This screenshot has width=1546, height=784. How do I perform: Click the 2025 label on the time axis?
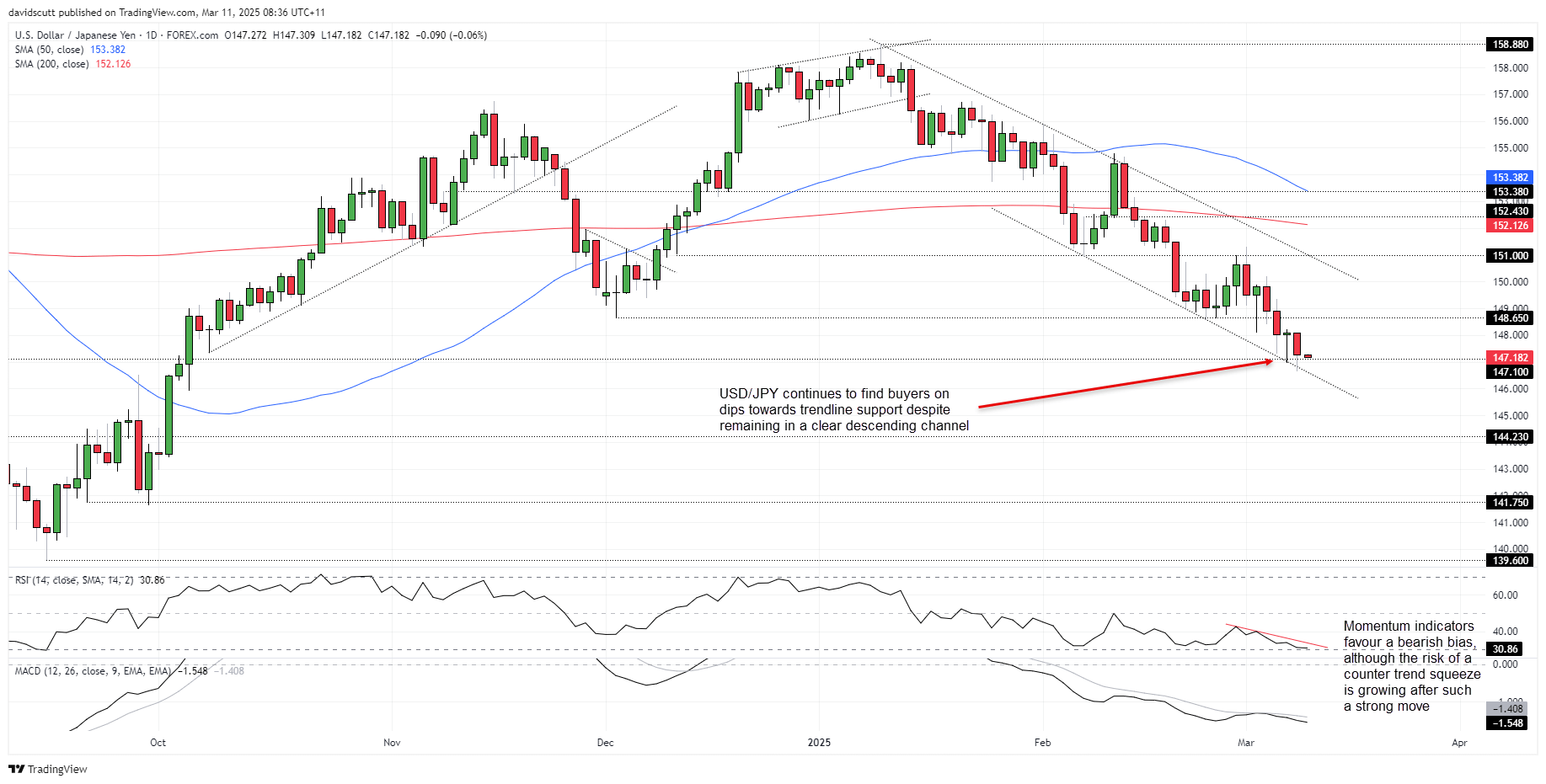[819, 743]
